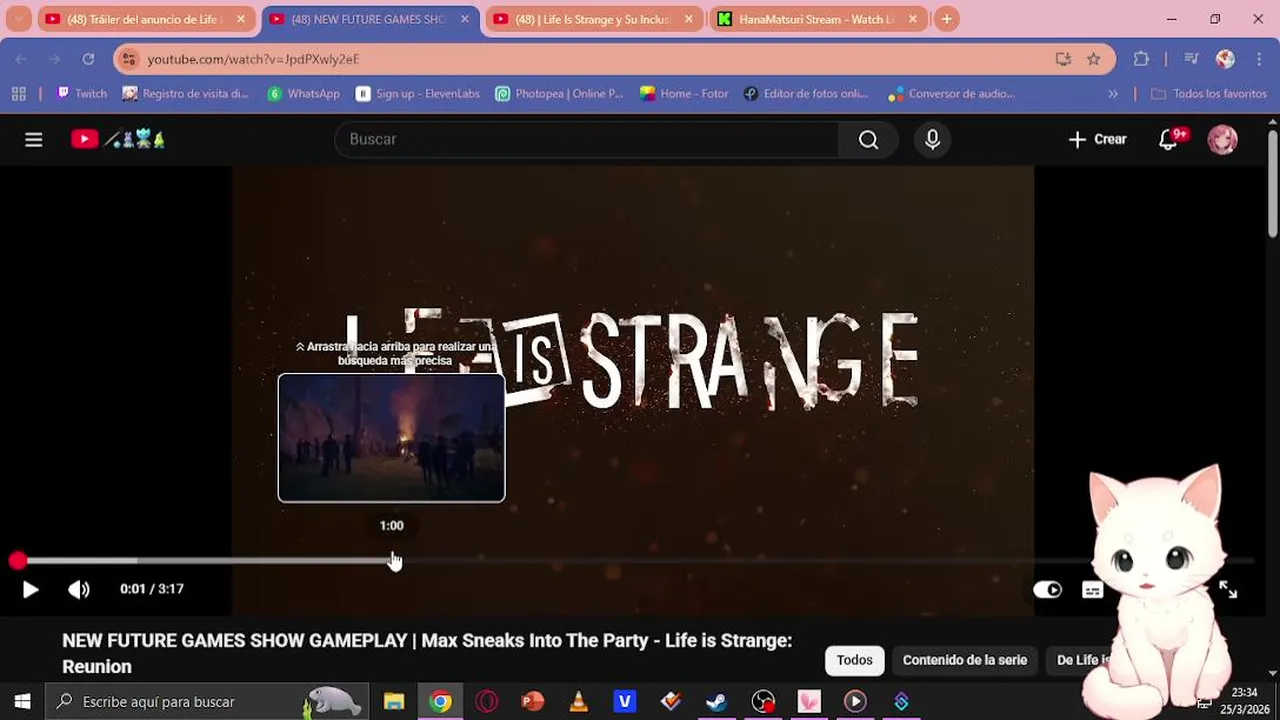1280x720 pixels.
Task: Open the Registro de visita bookmark
Action: pos(185,94)
